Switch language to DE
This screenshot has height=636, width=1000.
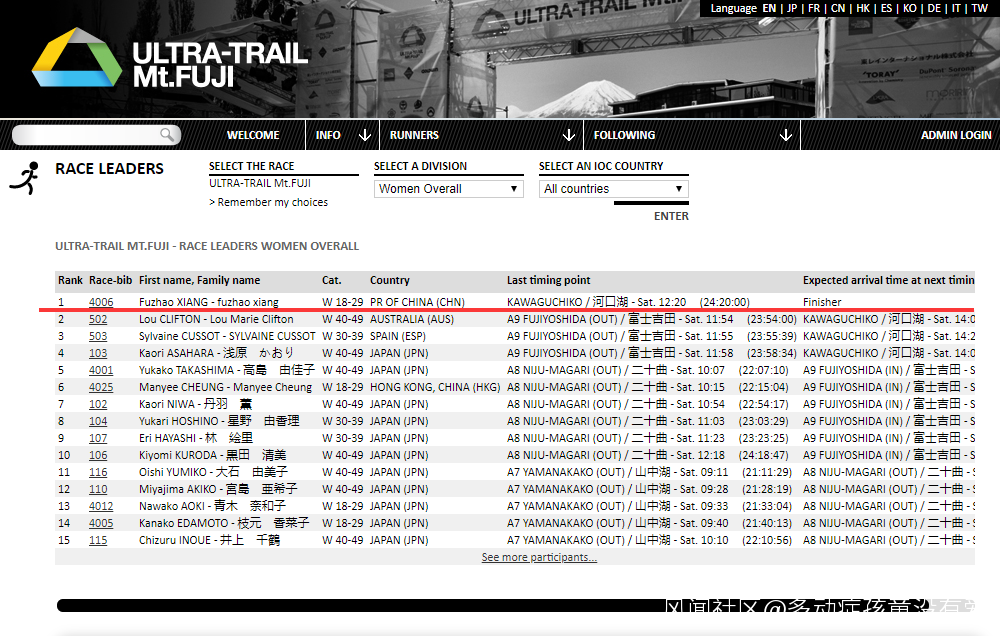(x=934, y=8)
